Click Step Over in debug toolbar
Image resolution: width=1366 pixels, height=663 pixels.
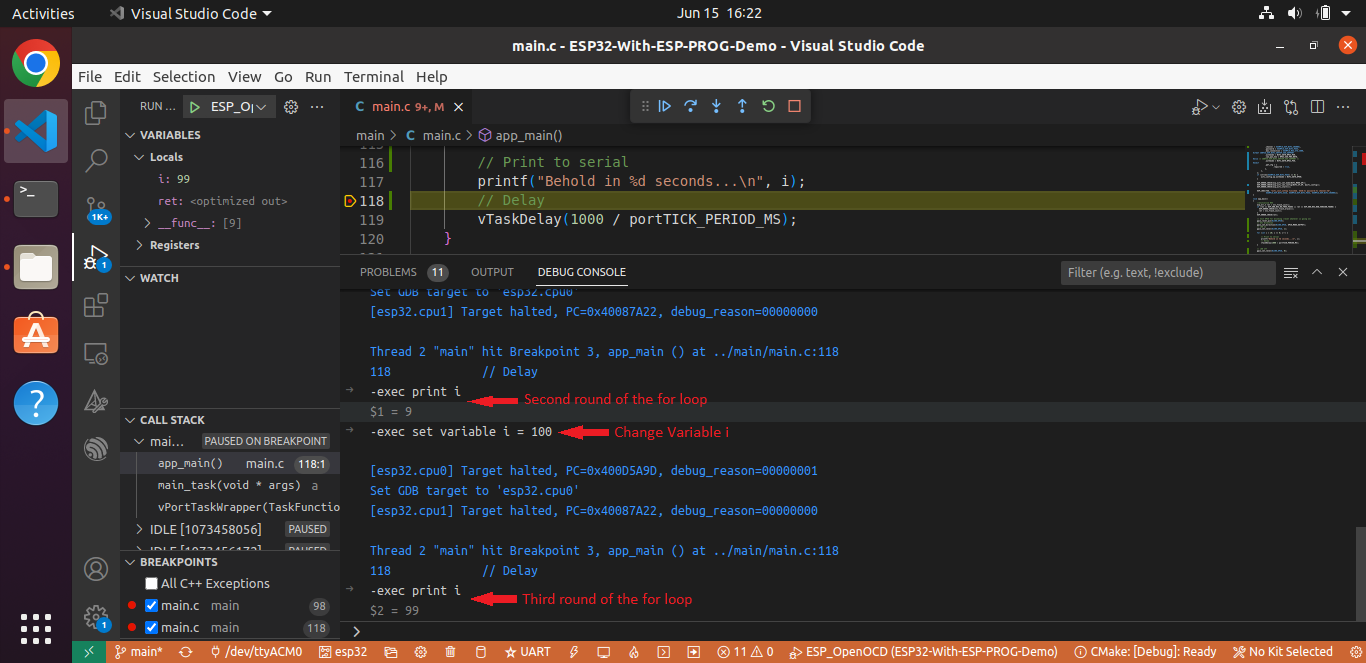pyautogui.click(x=690, y=106)
